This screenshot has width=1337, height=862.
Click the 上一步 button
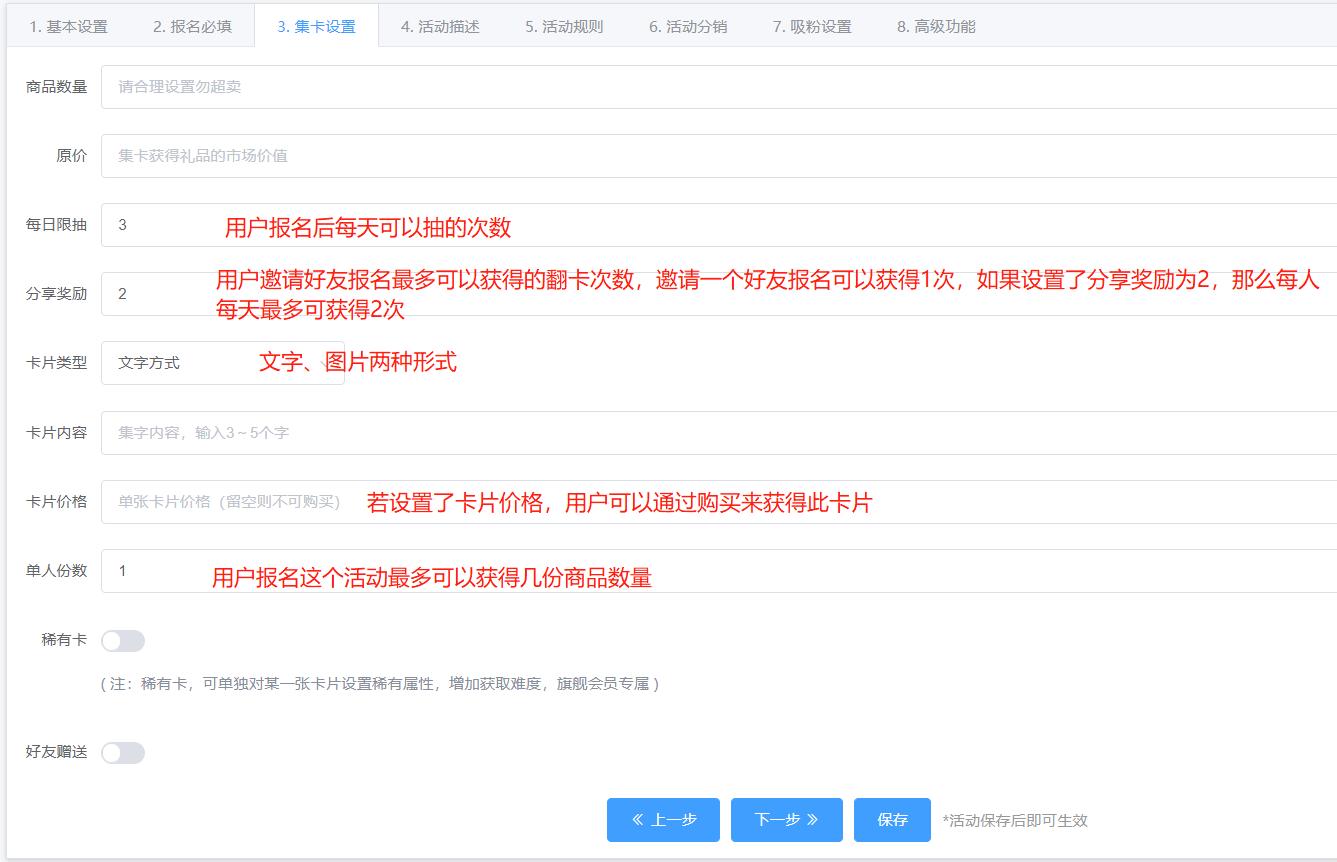pyautogui.click(x=663, y=820)
